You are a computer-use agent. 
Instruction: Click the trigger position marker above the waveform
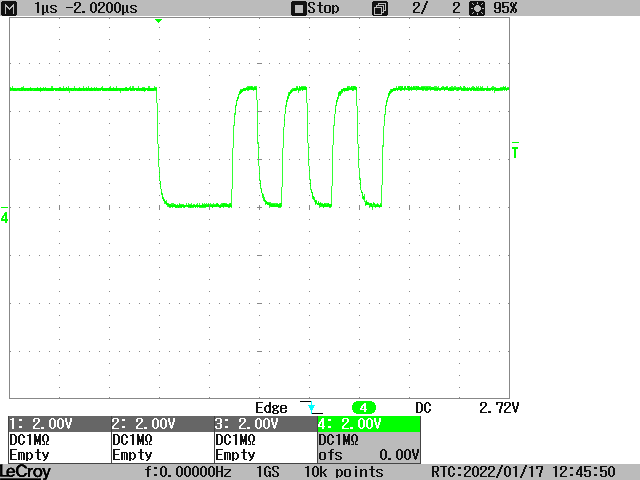(x=159, y=21)
